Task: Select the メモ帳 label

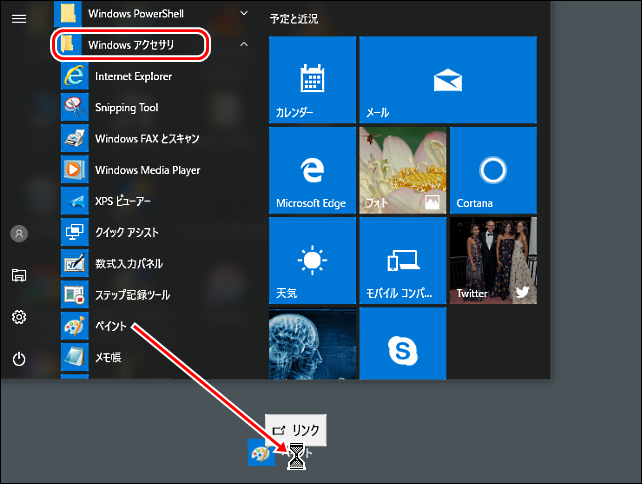Action: [108, 357]
